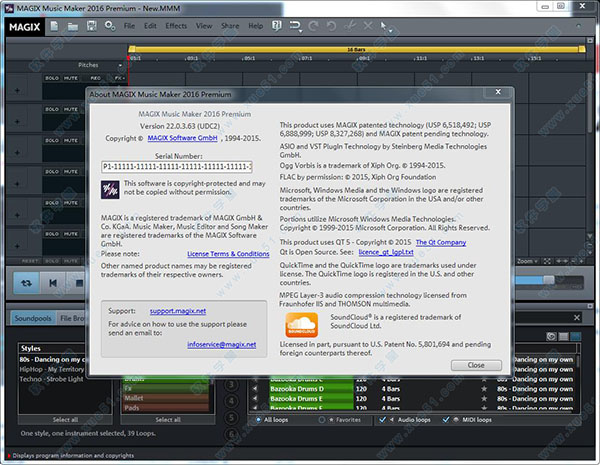Screen dimensions: 600x465
Task: Click the SoundCloud logo in About dialog
Action: (302, 325)
